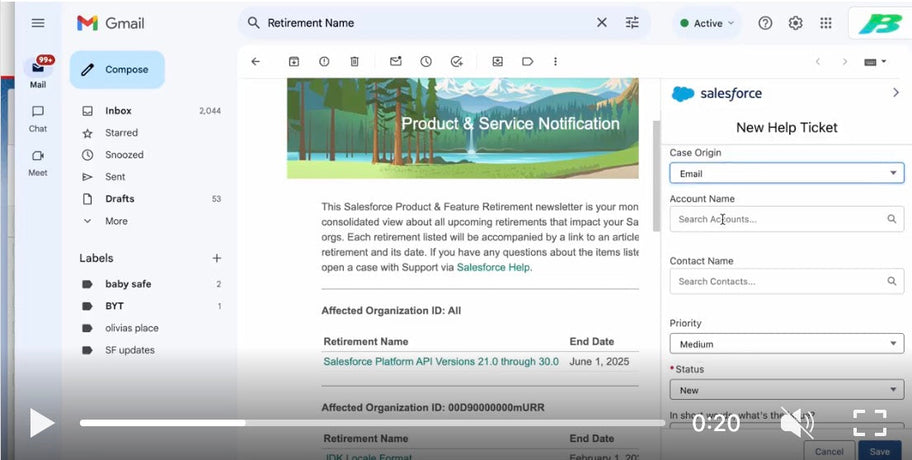Select the BYT label
The width and height of the screenshot is (912, 460).
[151, 306]
